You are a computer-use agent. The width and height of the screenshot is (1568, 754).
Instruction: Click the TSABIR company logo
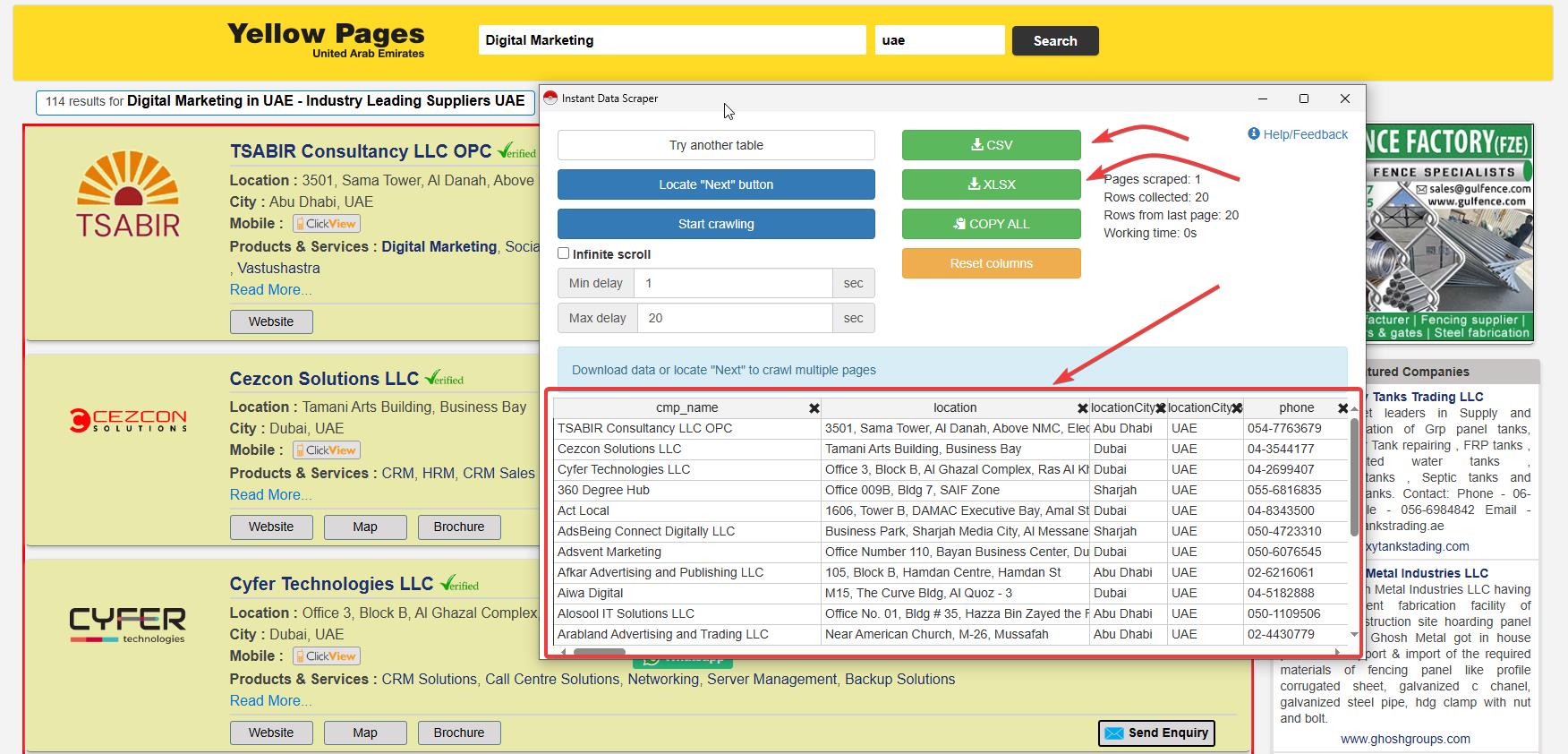point(128,194)
